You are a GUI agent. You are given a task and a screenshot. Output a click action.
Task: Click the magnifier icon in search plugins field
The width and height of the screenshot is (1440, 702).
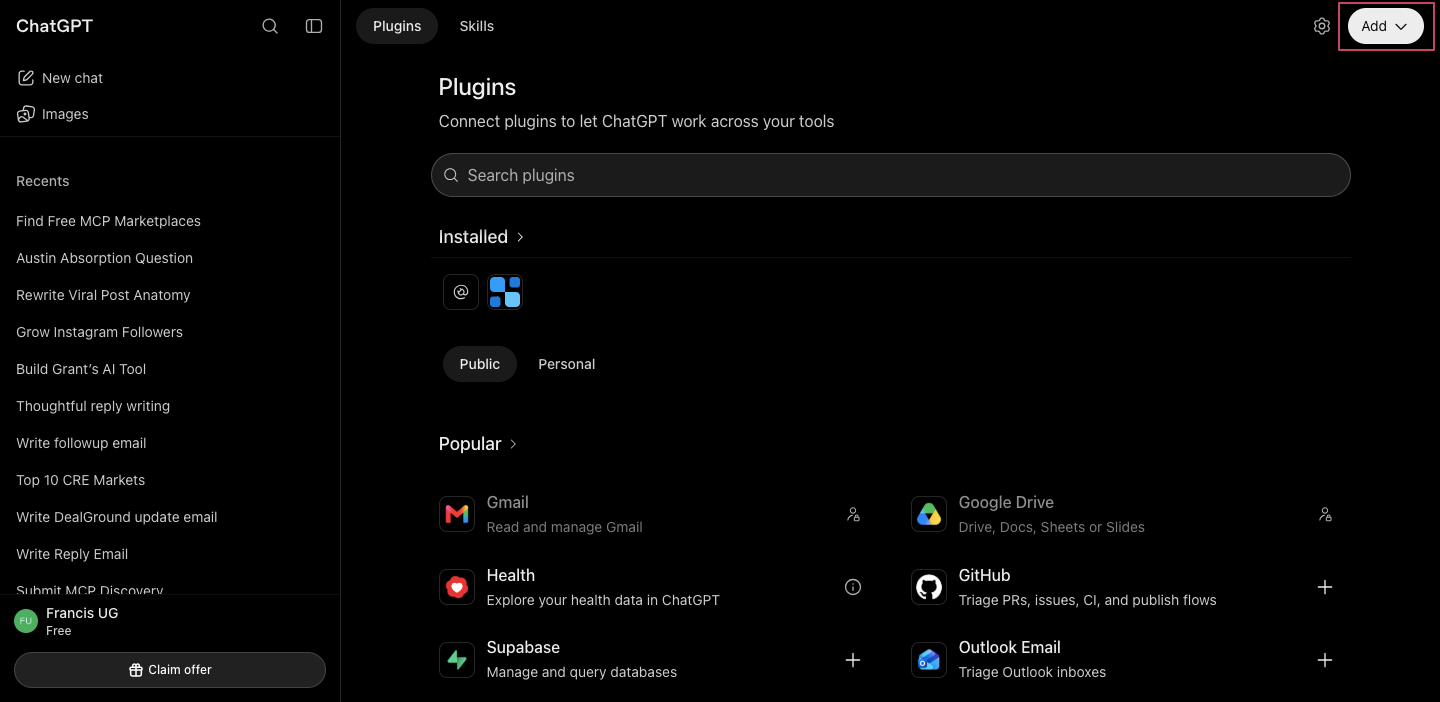tap(452, 175)
